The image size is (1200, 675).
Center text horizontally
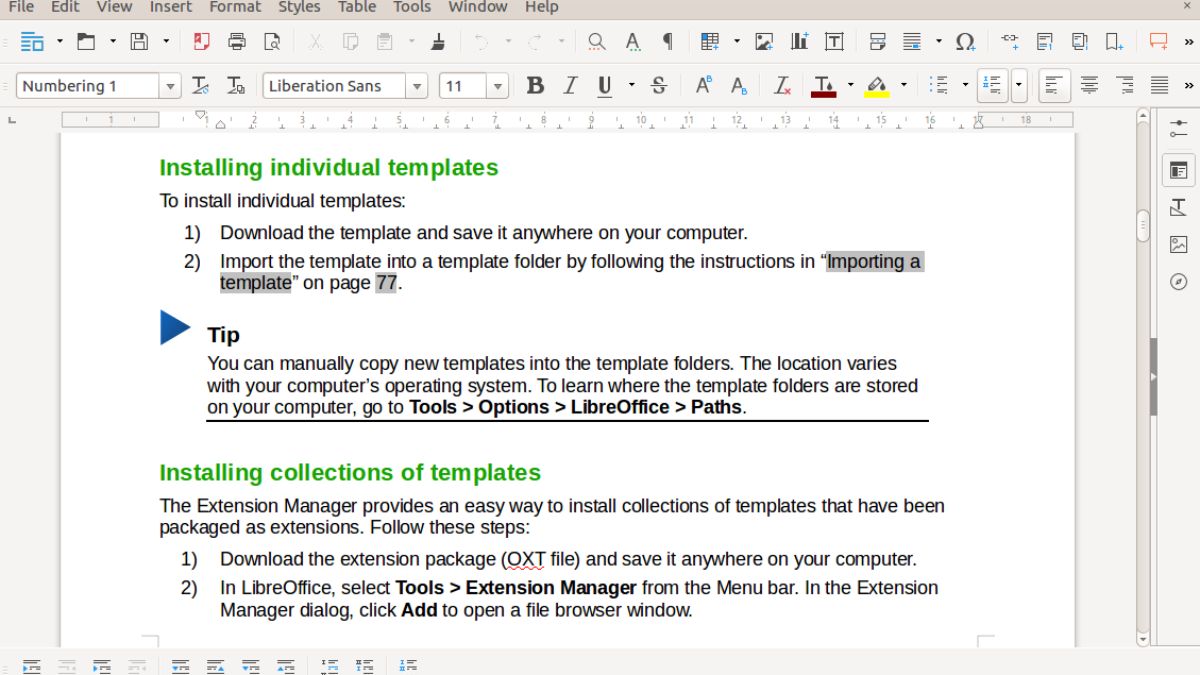pos(1089,86)
